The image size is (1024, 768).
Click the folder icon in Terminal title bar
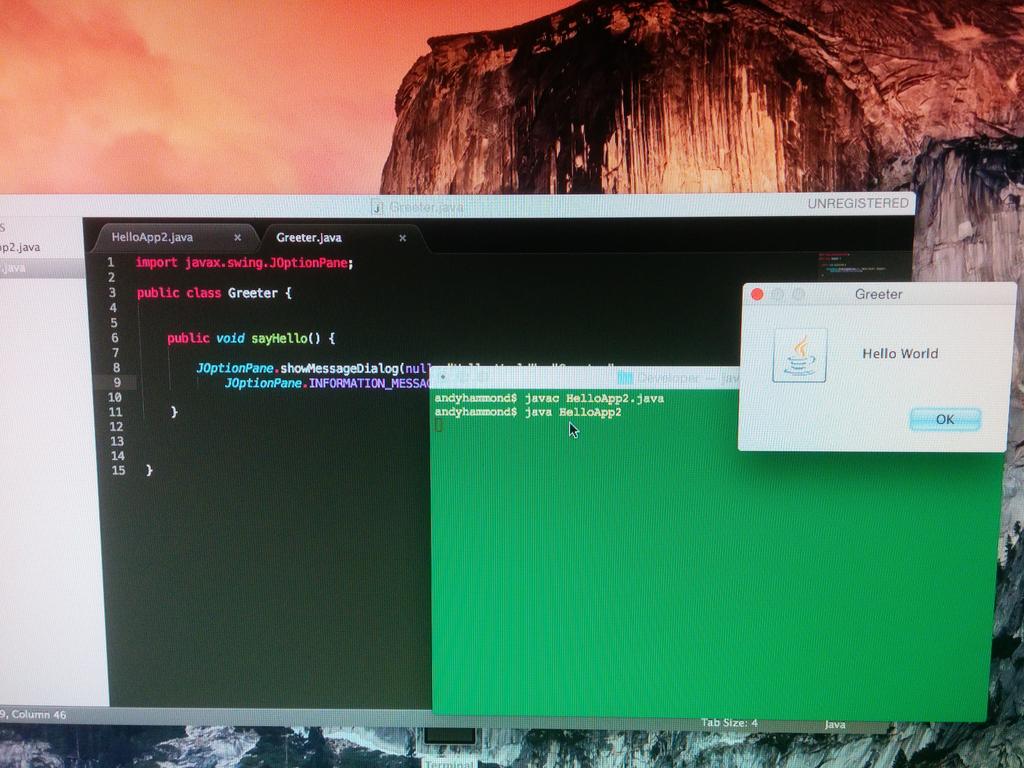625,377
